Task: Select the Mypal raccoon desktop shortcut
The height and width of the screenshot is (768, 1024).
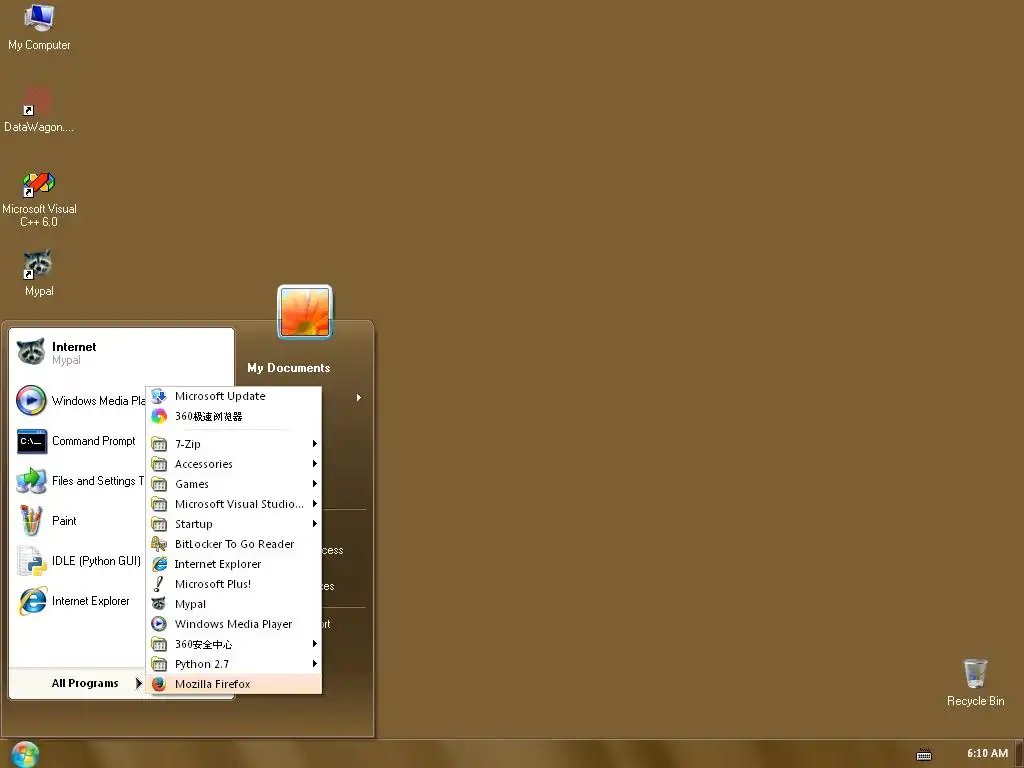Action: (39, 272)
